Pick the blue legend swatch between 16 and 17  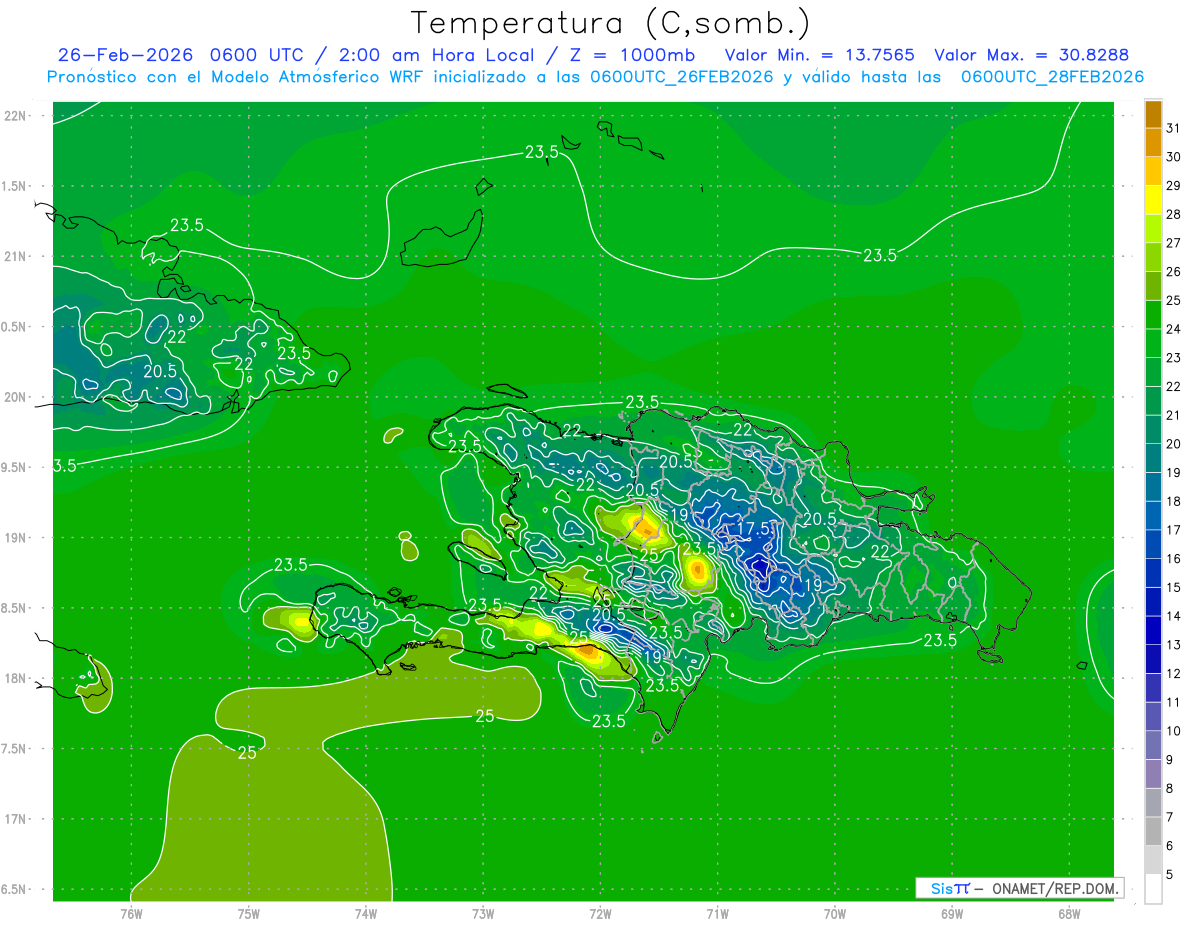tap(1153, 544)
